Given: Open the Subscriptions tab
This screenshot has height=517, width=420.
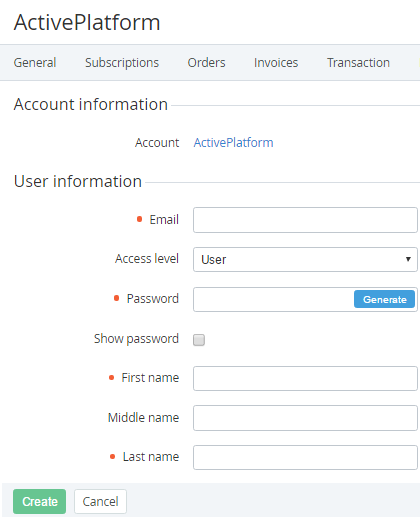Looking at the screenshot, I should pos(122,63).
